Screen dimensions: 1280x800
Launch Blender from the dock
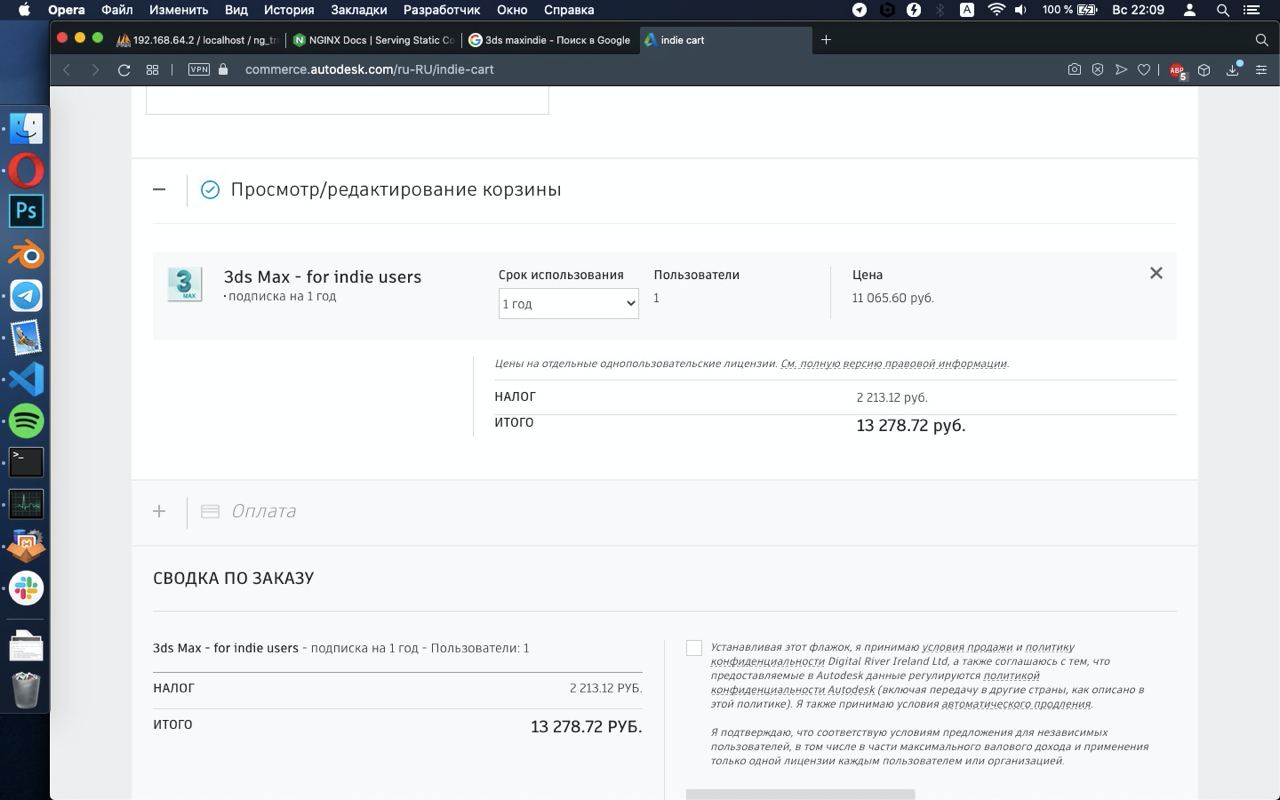(x=26, y=254)
